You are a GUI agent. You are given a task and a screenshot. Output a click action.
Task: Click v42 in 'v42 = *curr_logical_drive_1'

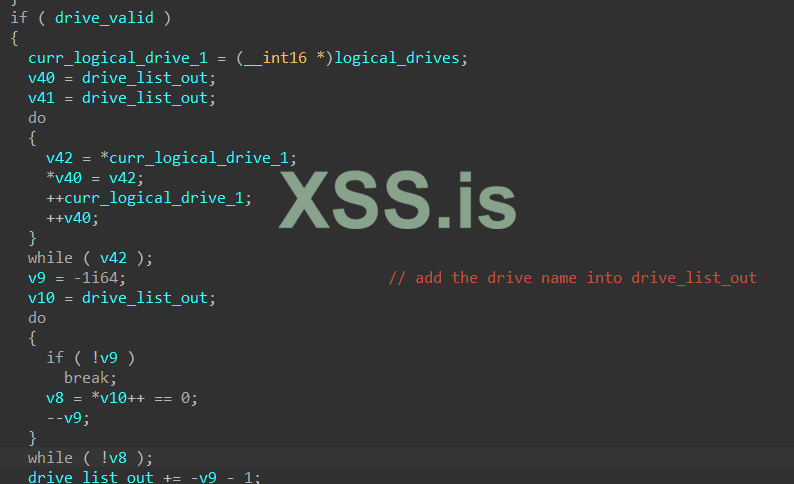(60, 158)
